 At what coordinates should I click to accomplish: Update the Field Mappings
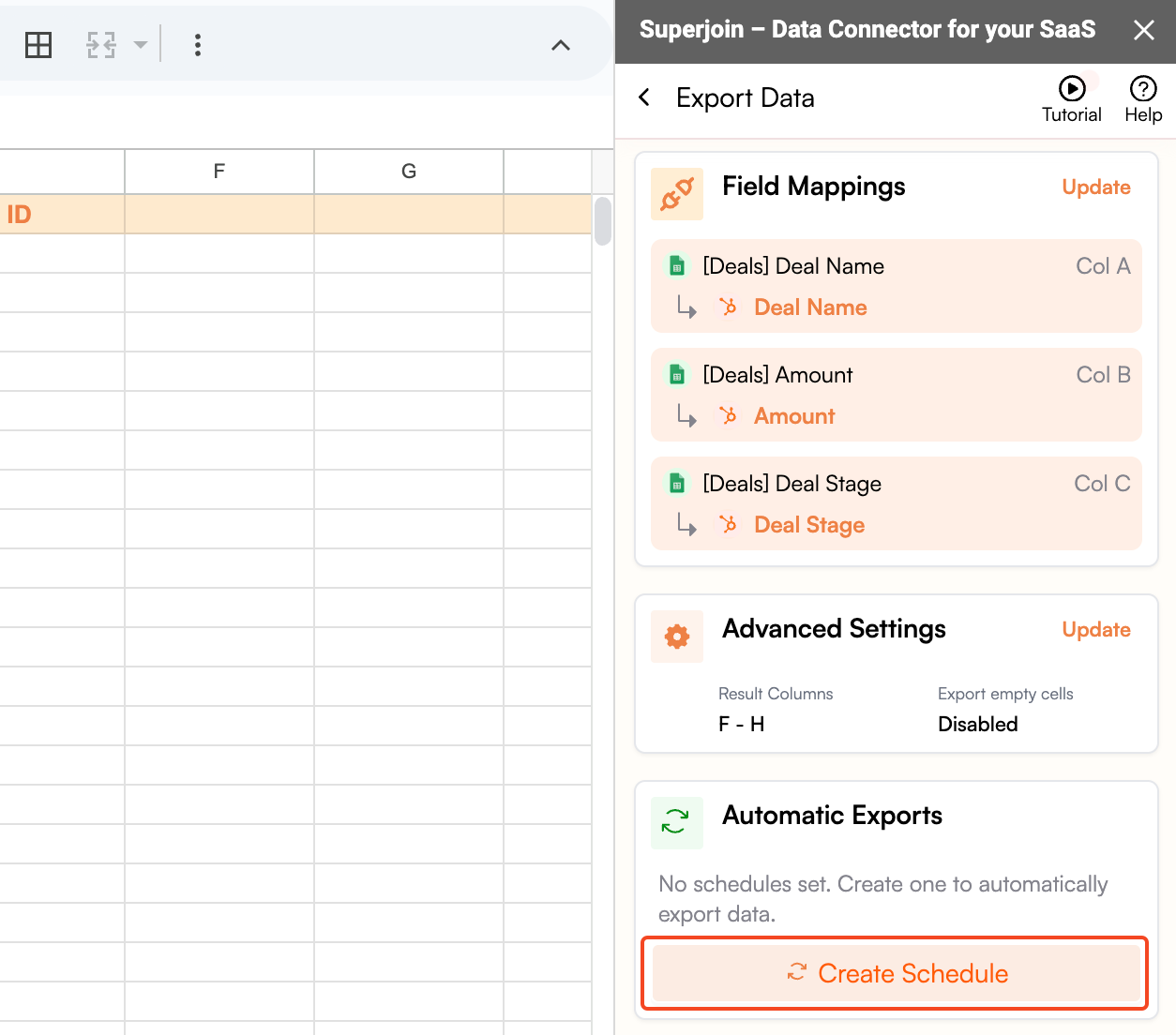(1096, 187)
